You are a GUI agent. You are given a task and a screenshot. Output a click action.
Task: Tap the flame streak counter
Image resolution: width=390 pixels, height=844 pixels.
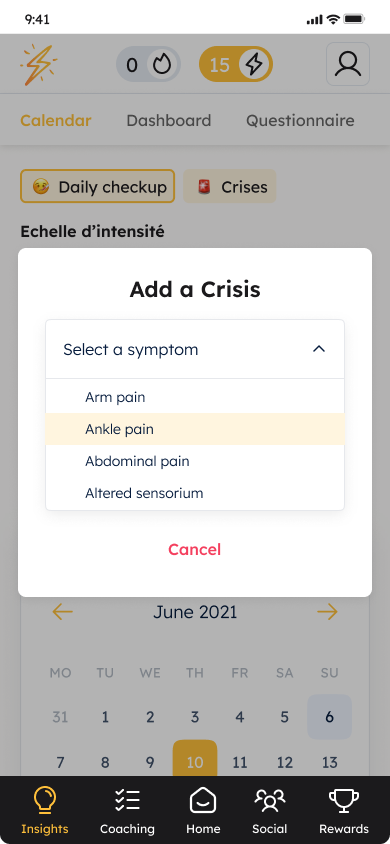[x=148, y=65]
